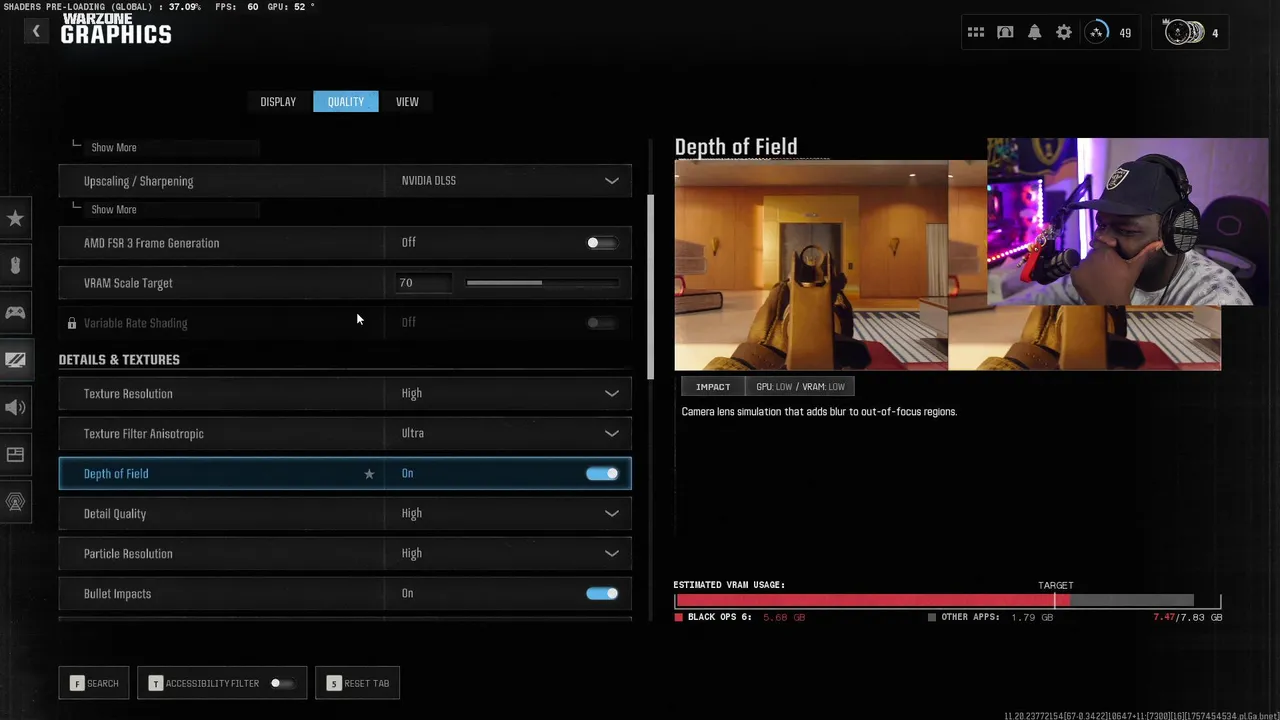
Task: Click the Ultra value text
Action: pyautogui.click(x=413, y=434)
